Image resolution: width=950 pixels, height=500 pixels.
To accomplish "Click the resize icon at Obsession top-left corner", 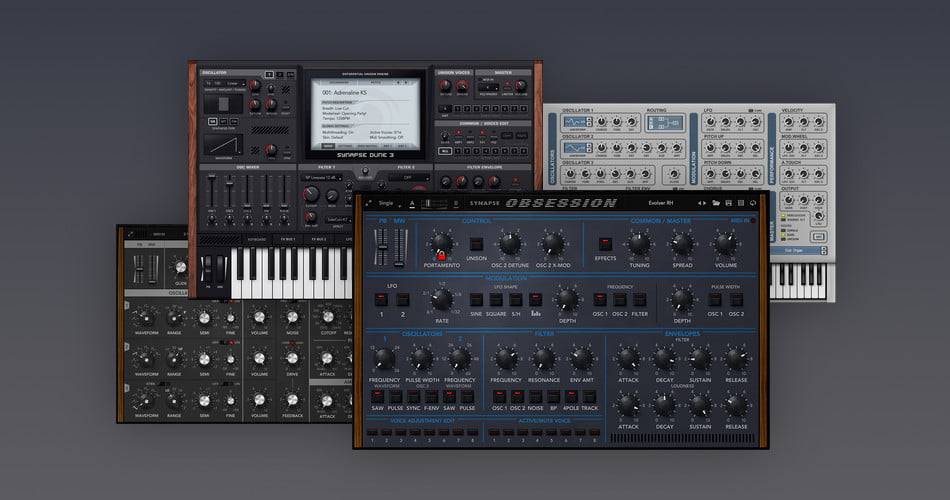I will click(x=368, y=204).
